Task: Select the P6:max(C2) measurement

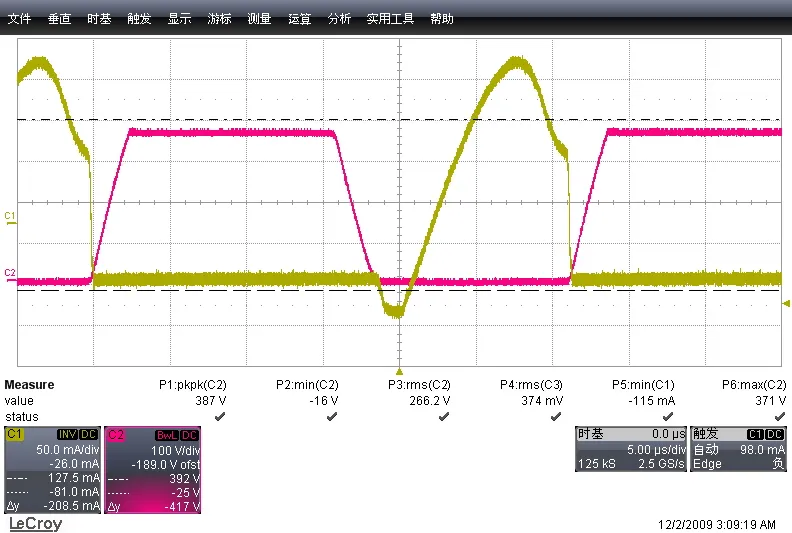Action: (754, 385)
